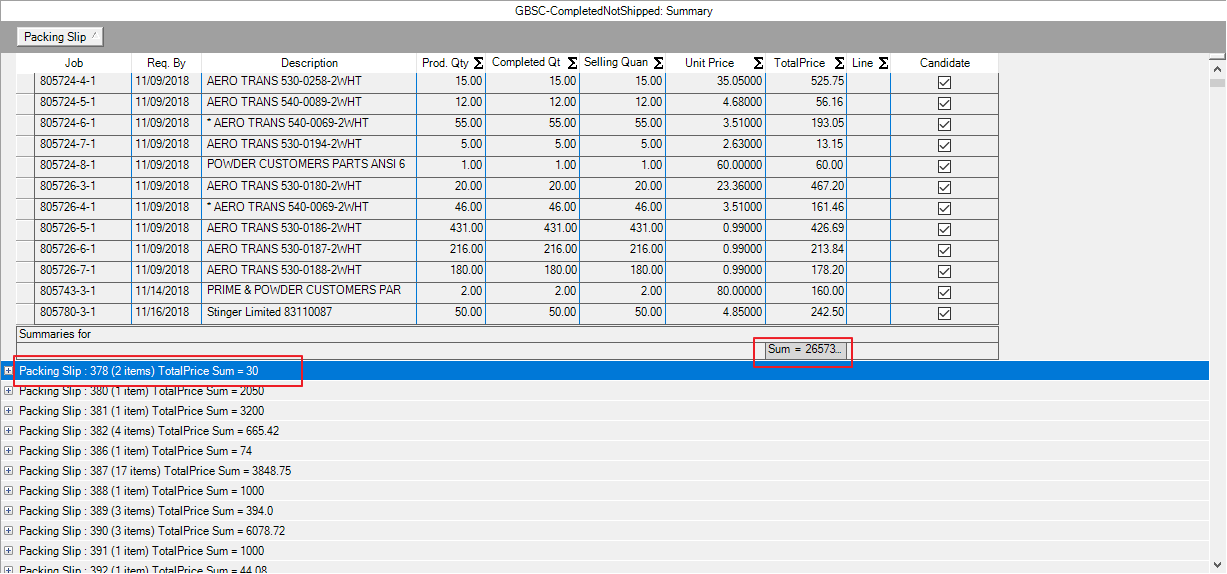This screenshot has width=1227, height=574.
Task: Click job cell 805726-4-1
Action: coord(82,208)
